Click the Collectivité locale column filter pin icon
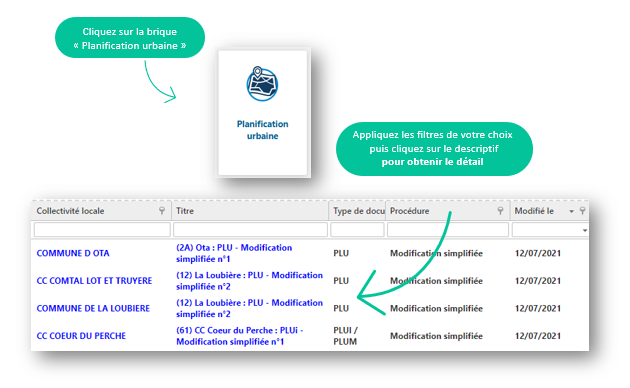Viewport: 630px width, 388px height. coord(162,211)
